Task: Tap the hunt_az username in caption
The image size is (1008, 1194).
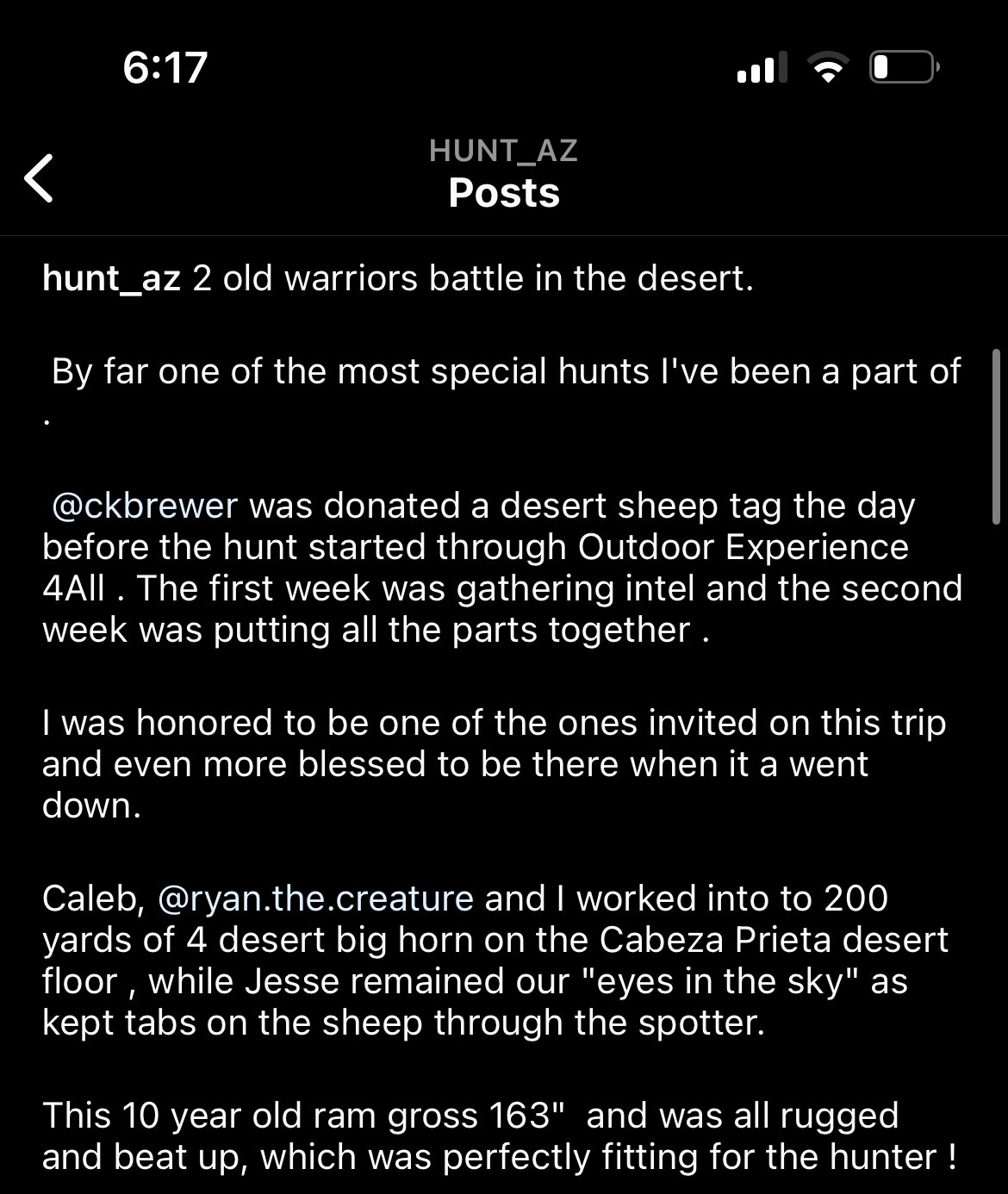Action: 111,279
